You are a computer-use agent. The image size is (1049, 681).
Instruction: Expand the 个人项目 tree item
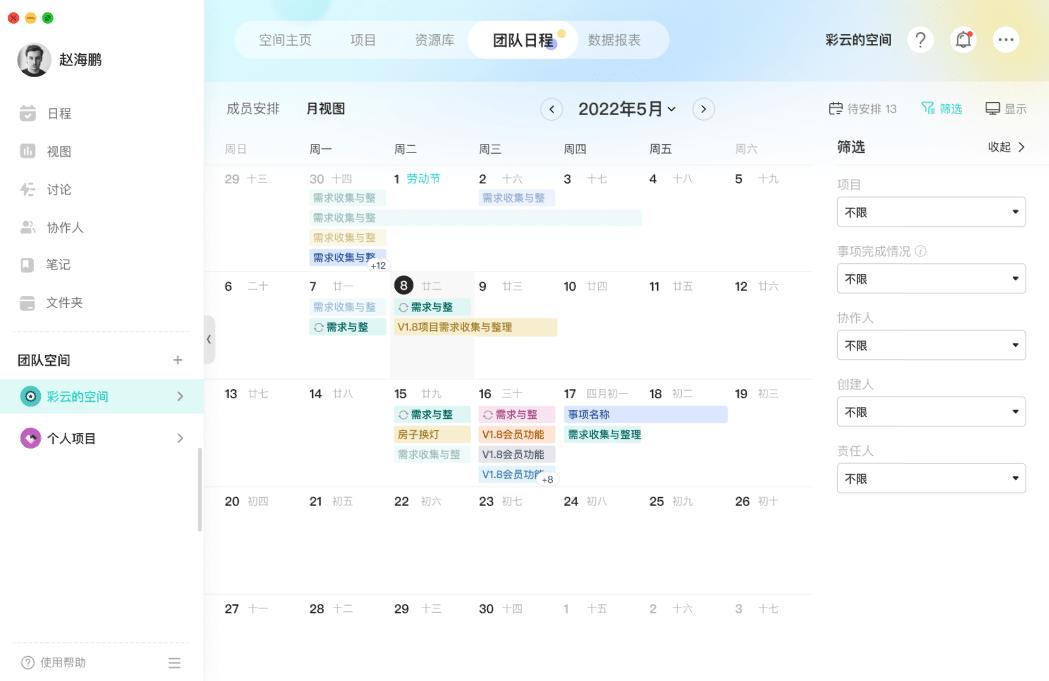pyautogui.click(x=181, y=438)
